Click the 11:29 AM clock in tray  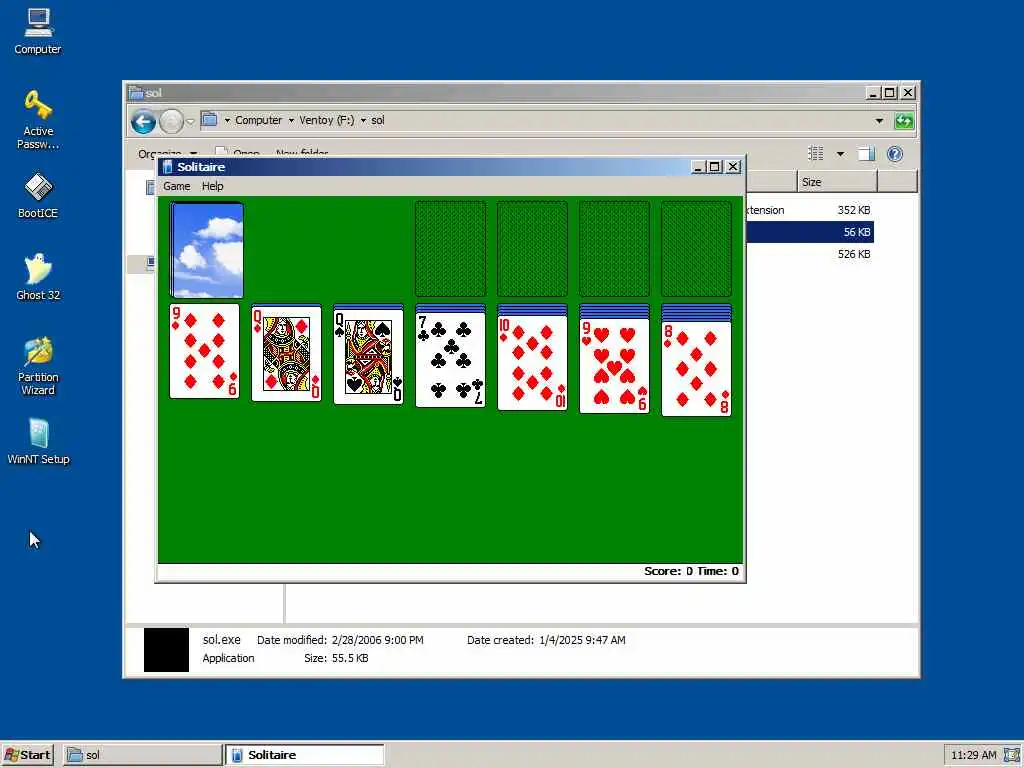point(973,755)
